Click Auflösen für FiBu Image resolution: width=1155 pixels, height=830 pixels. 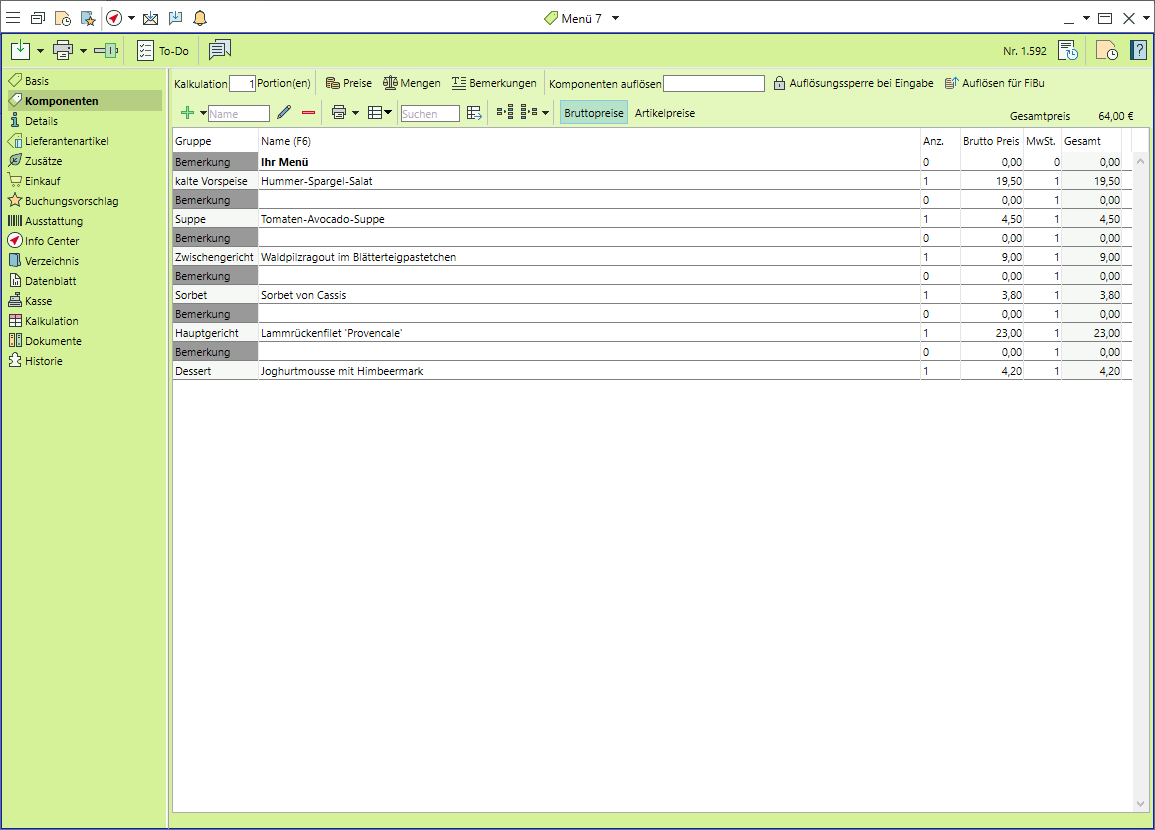tap(994, 83)
